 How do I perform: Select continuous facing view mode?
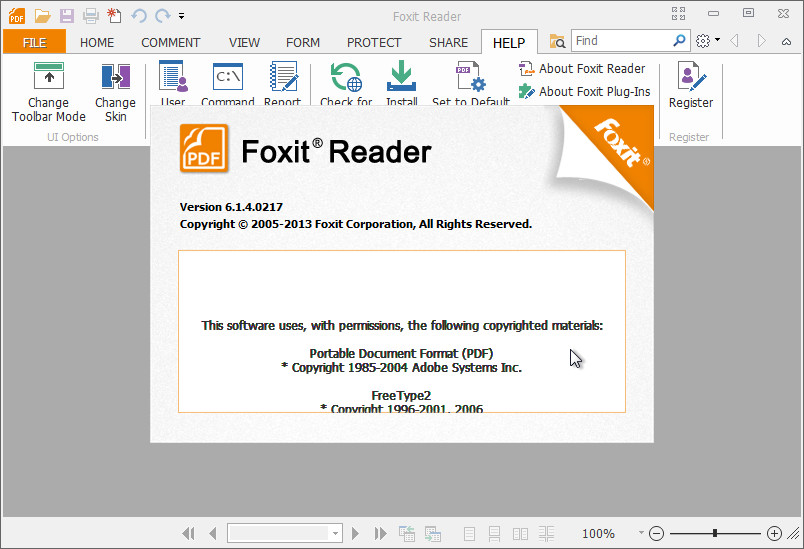pyautogui.click(x=547, y=534)
